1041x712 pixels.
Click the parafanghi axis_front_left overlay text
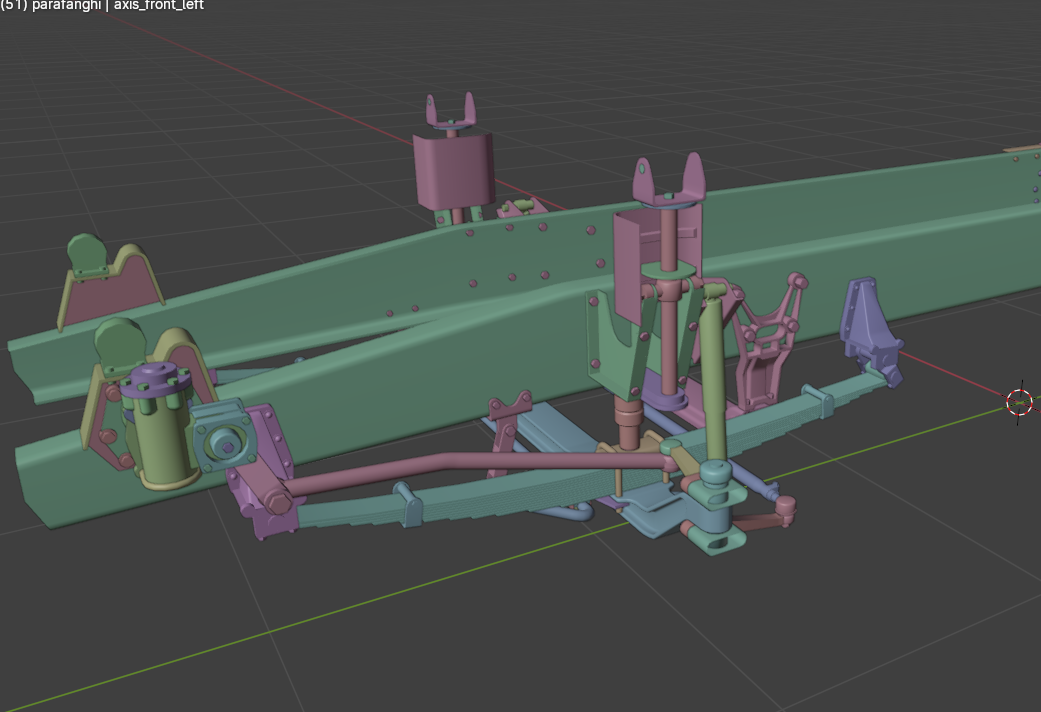[x=102, y=5]
